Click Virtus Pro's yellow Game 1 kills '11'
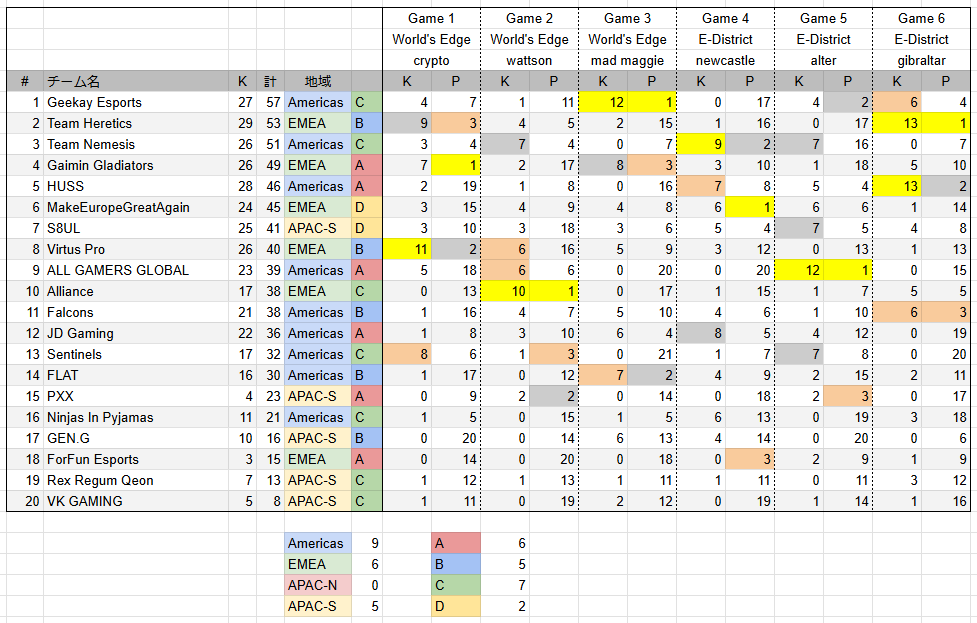The image size is (977, 623). click(407, 249)
